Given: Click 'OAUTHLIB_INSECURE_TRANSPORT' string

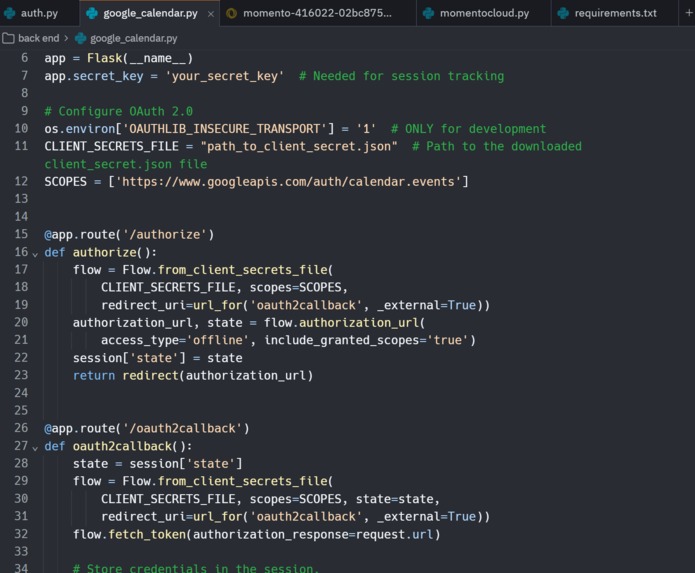Looking at the screenshot, I should pyautogui.click(x=224, y=129).
